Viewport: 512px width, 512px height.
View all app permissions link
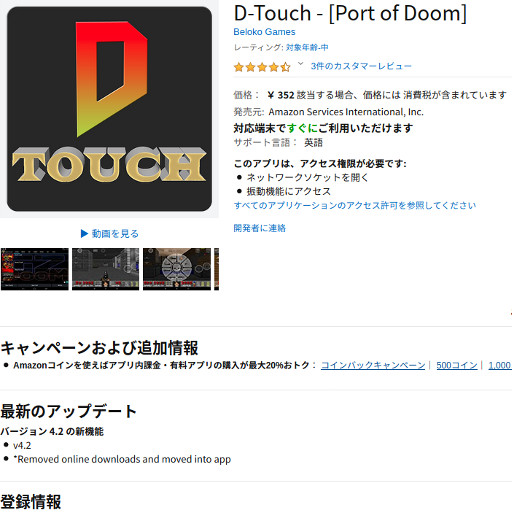click(x=355, y=205)
